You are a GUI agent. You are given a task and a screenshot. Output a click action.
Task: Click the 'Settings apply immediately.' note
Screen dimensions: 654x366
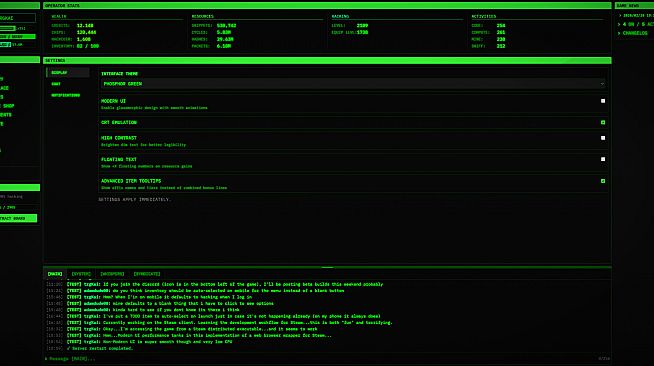[135, 200]
